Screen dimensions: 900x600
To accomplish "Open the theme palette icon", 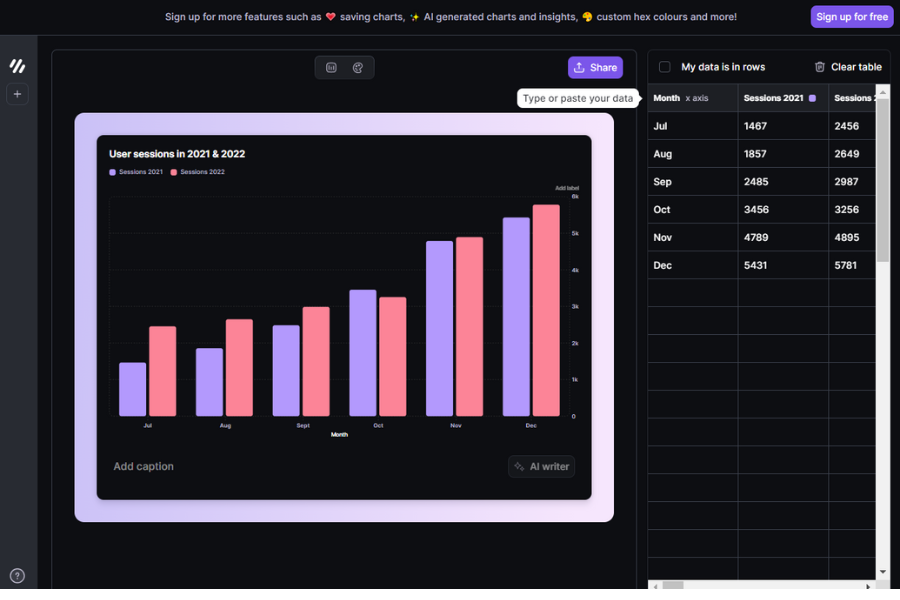I will tap(357, 67).
